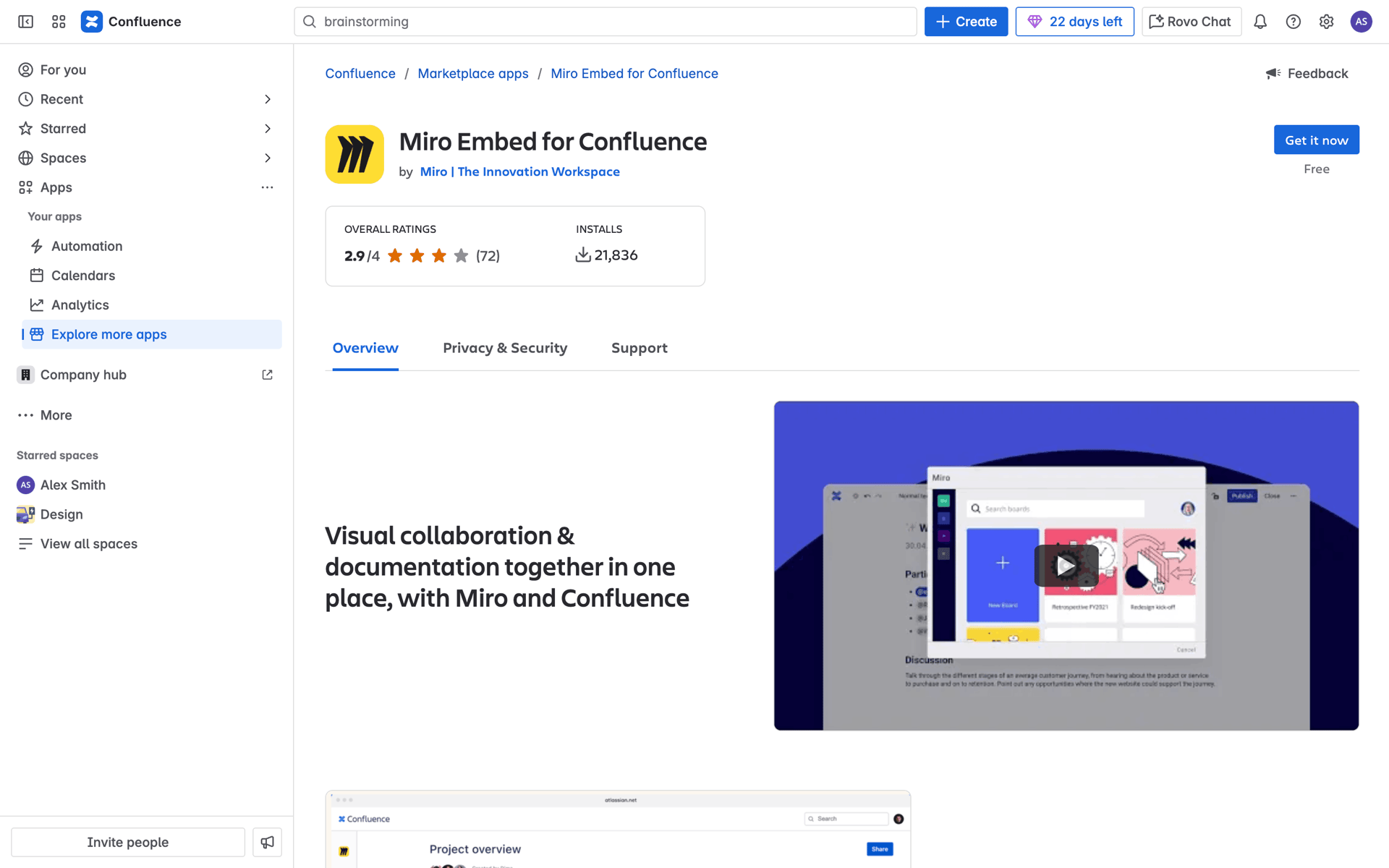Viewport: 1389px width, 868px height.
Task: Open the help question mark icon
Action: [1294, 22]
